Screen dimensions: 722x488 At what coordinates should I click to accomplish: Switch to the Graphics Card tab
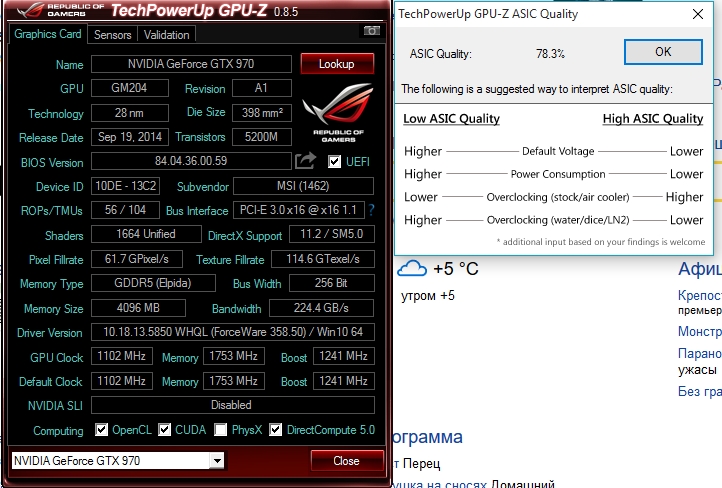tap(48, 34)
